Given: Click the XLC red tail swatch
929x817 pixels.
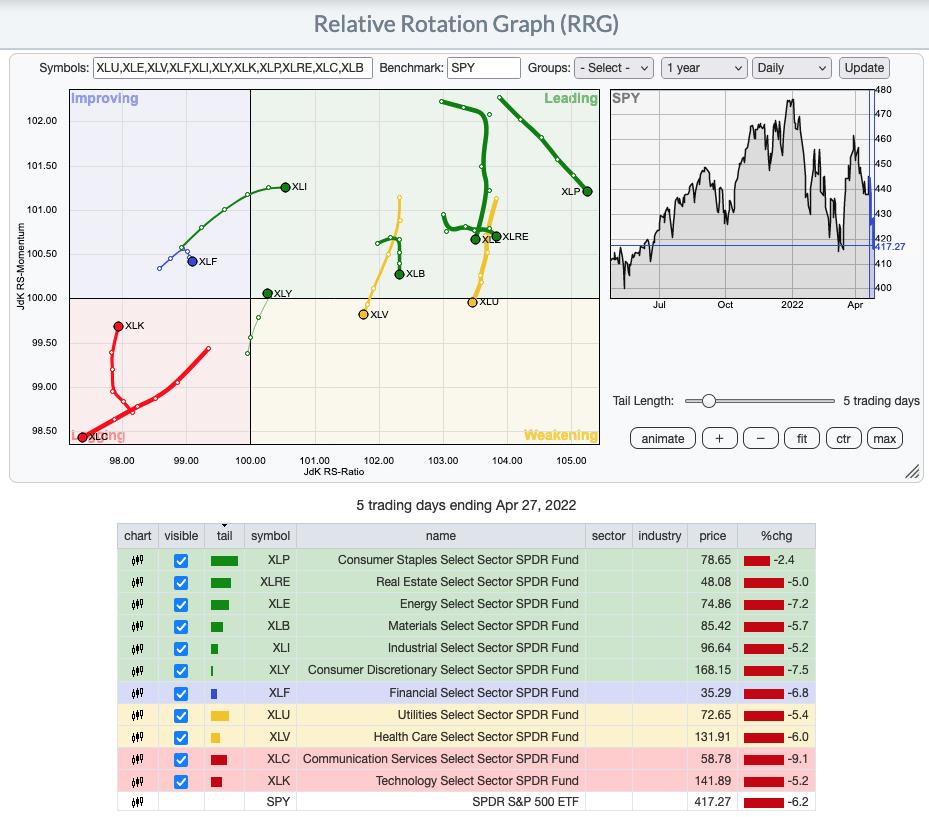Looking at the screenshot, I should tap(219, 760).
